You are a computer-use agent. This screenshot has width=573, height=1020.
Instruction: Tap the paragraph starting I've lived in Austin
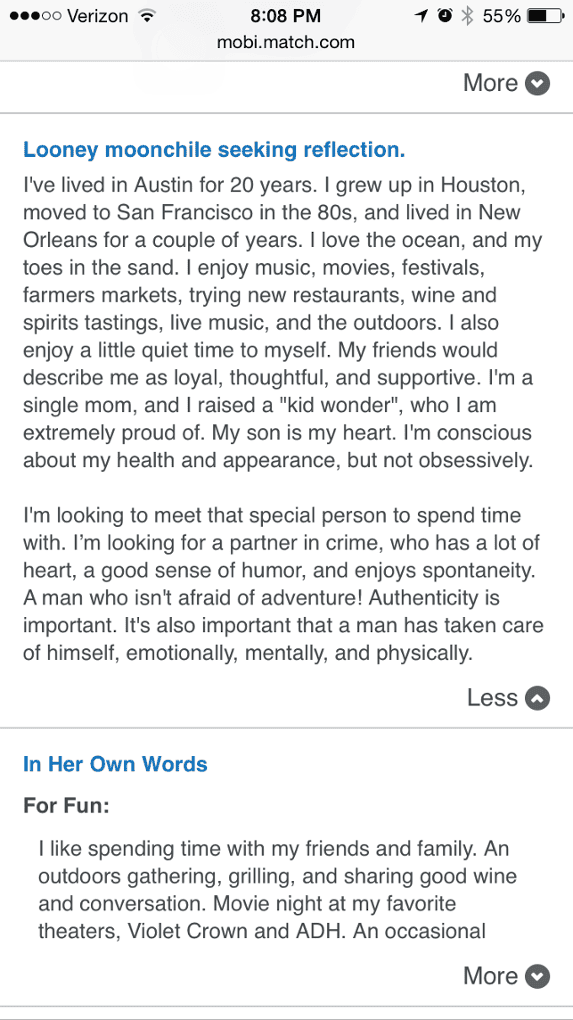[283, 323]
